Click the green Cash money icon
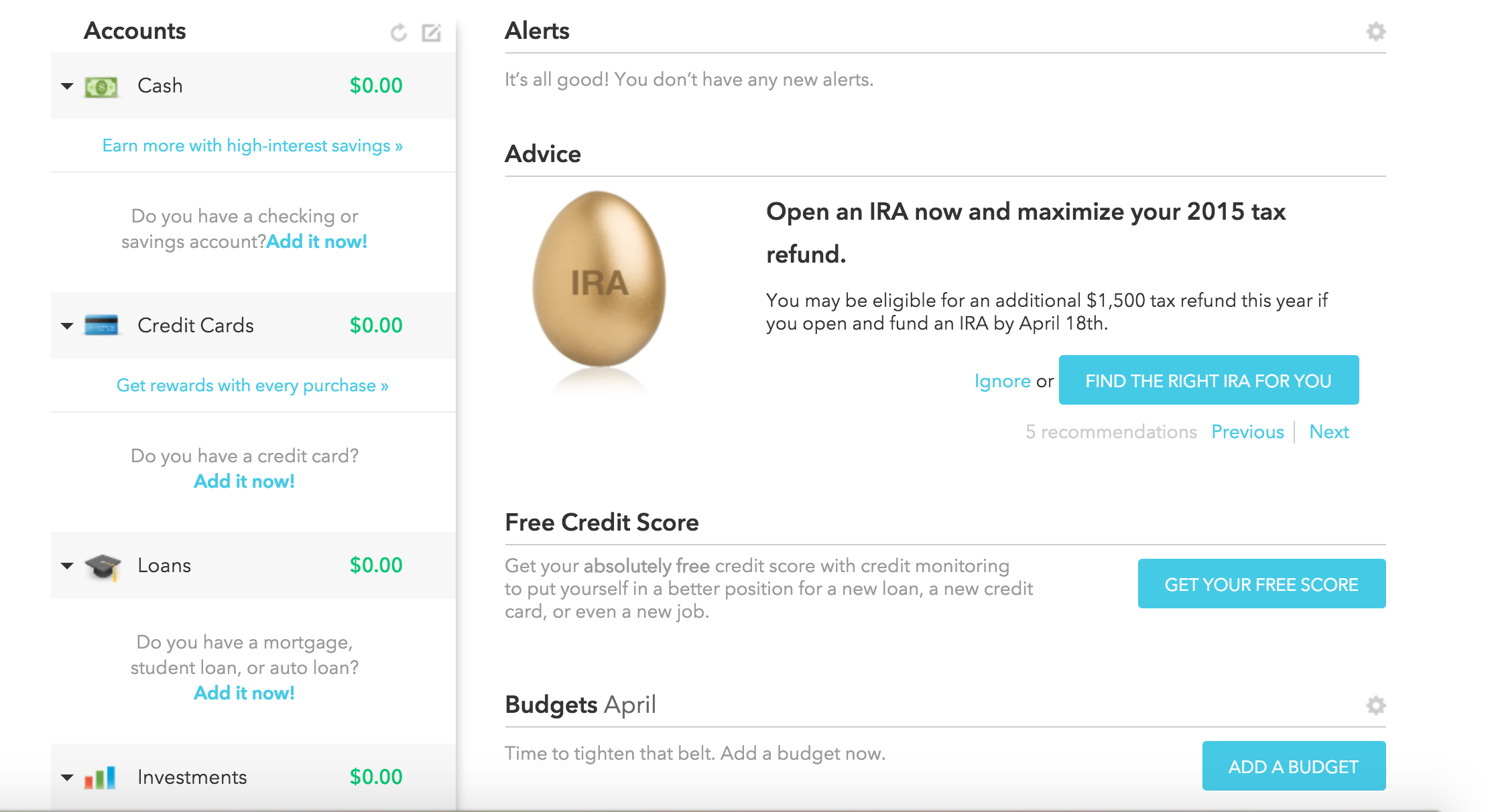The height and width of the screenshot is (812, 1488). pyautogui.click(x=101, y=86)
